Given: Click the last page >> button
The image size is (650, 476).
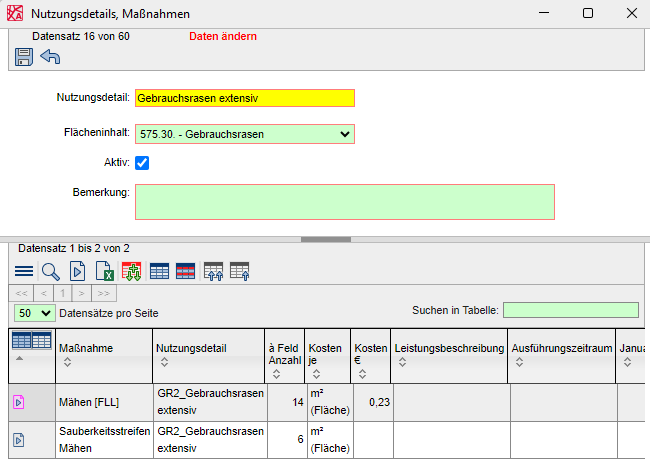Looking at the screenshot, I should coord(104,293).
